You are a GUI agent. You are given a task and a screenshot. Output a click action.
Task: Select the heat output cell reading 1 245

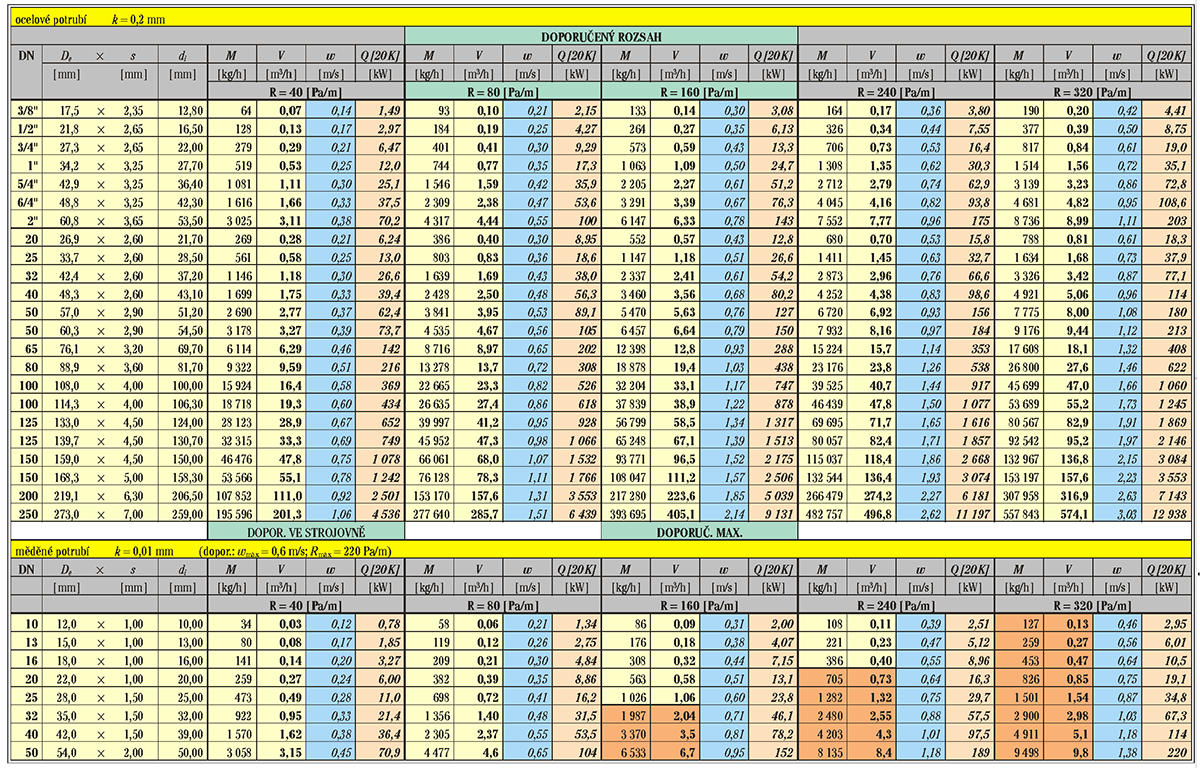pyautogui.click(x=1166, y=403)
